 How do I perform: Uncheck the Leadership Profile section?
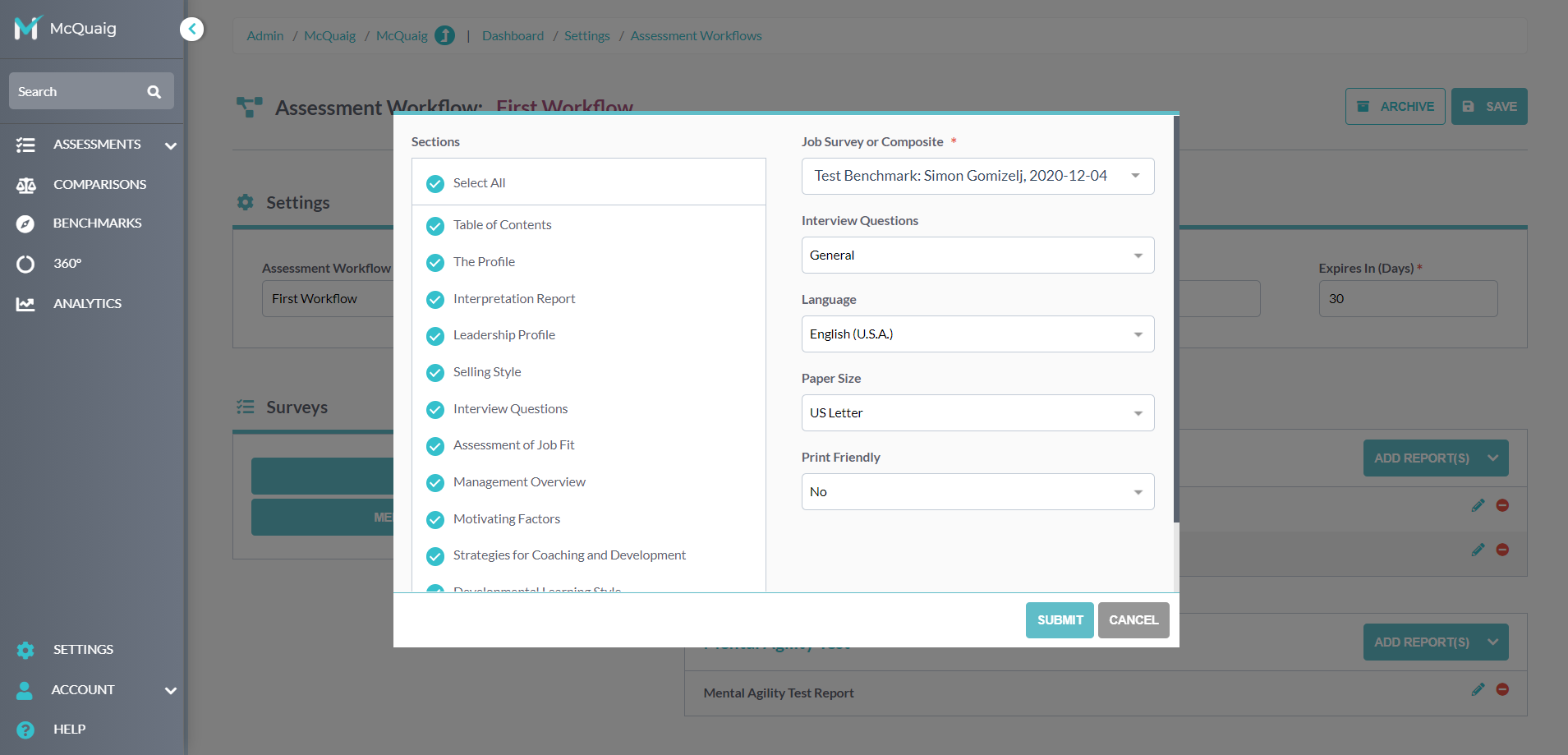pos(435,336)
